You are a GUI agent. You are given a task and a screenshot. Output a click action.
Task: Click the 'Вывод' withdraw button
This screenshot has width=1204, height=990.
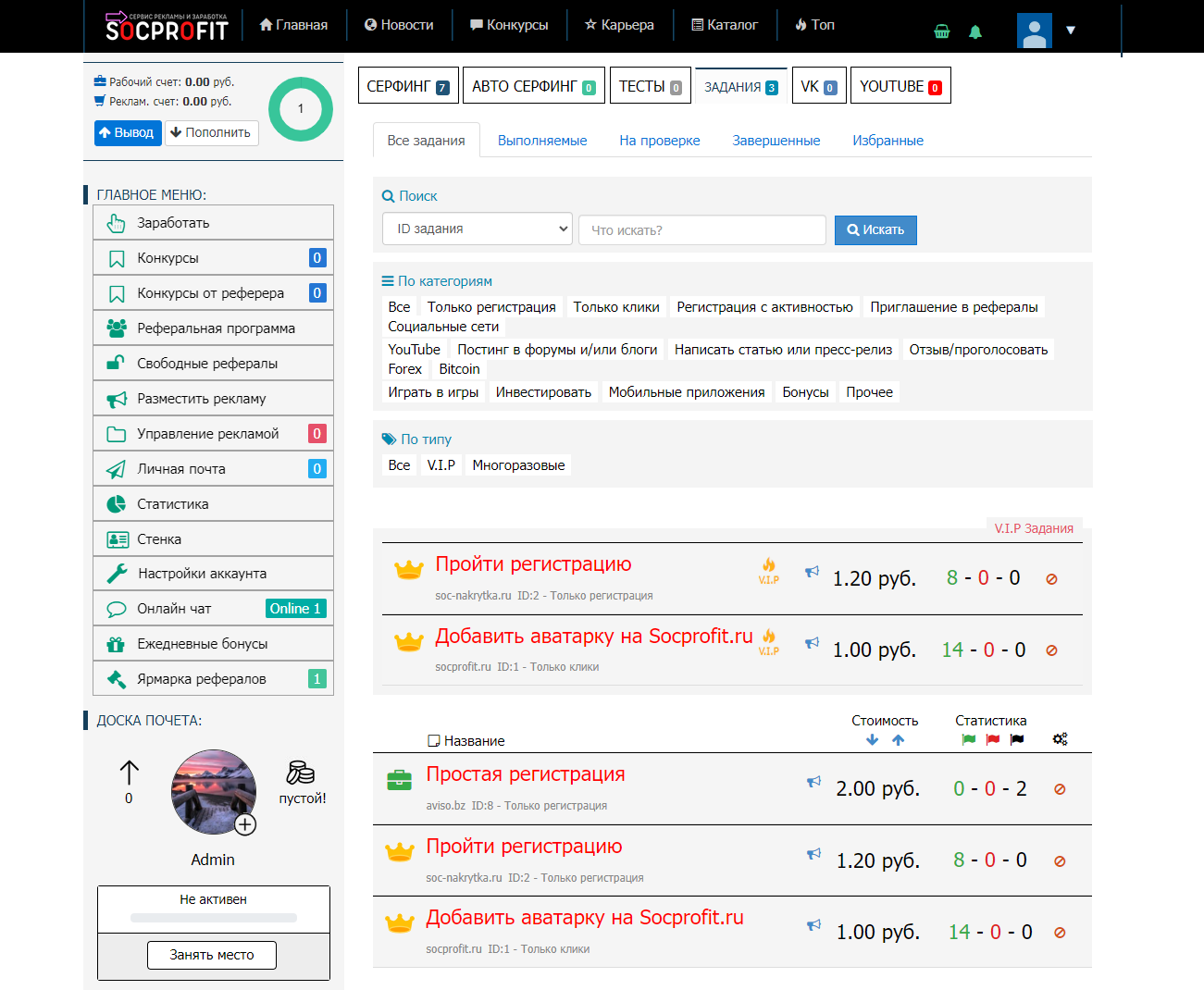tap(128, 132)
